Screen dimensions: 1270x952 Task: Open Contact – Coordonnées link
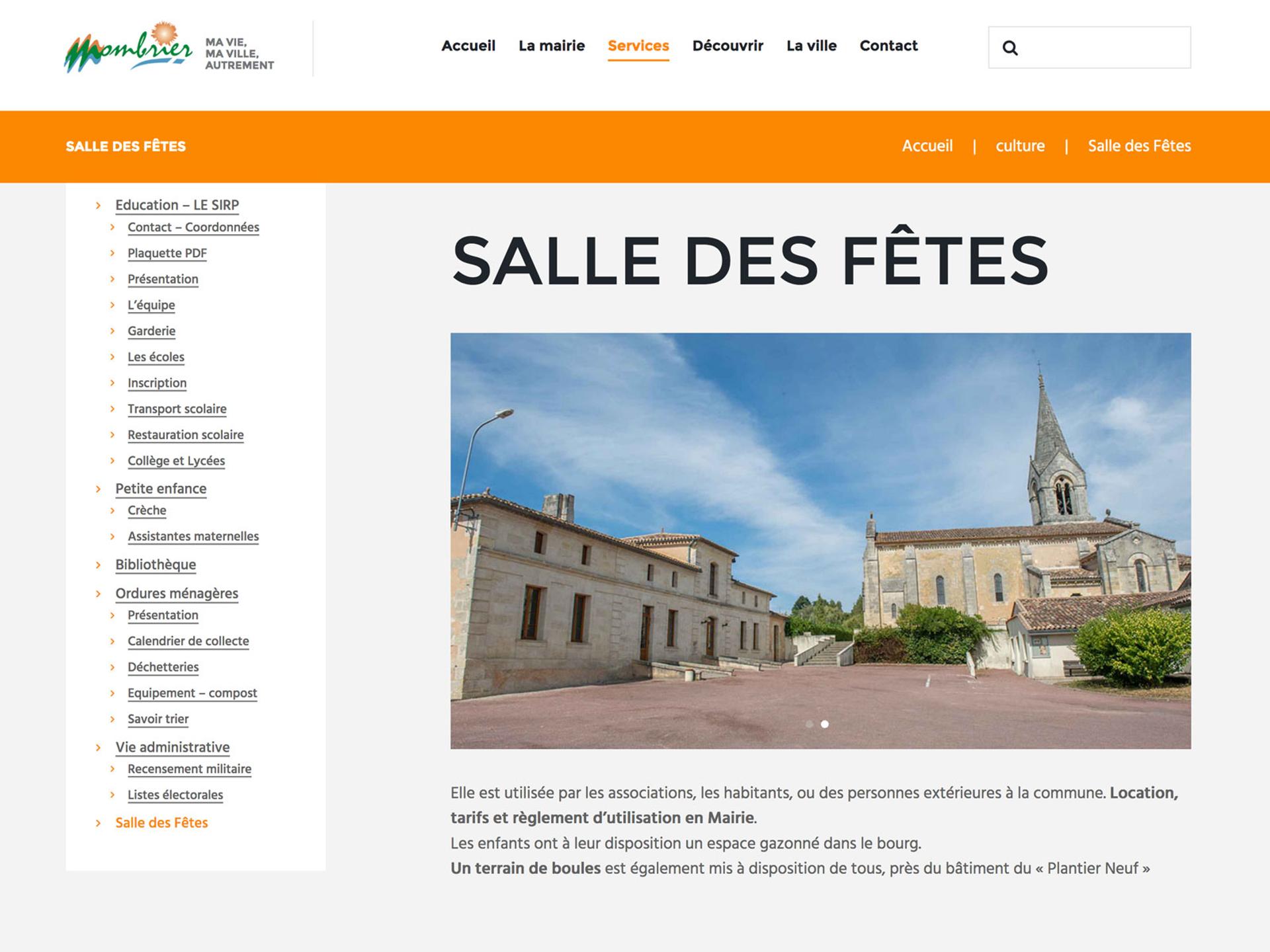point(193,227)
